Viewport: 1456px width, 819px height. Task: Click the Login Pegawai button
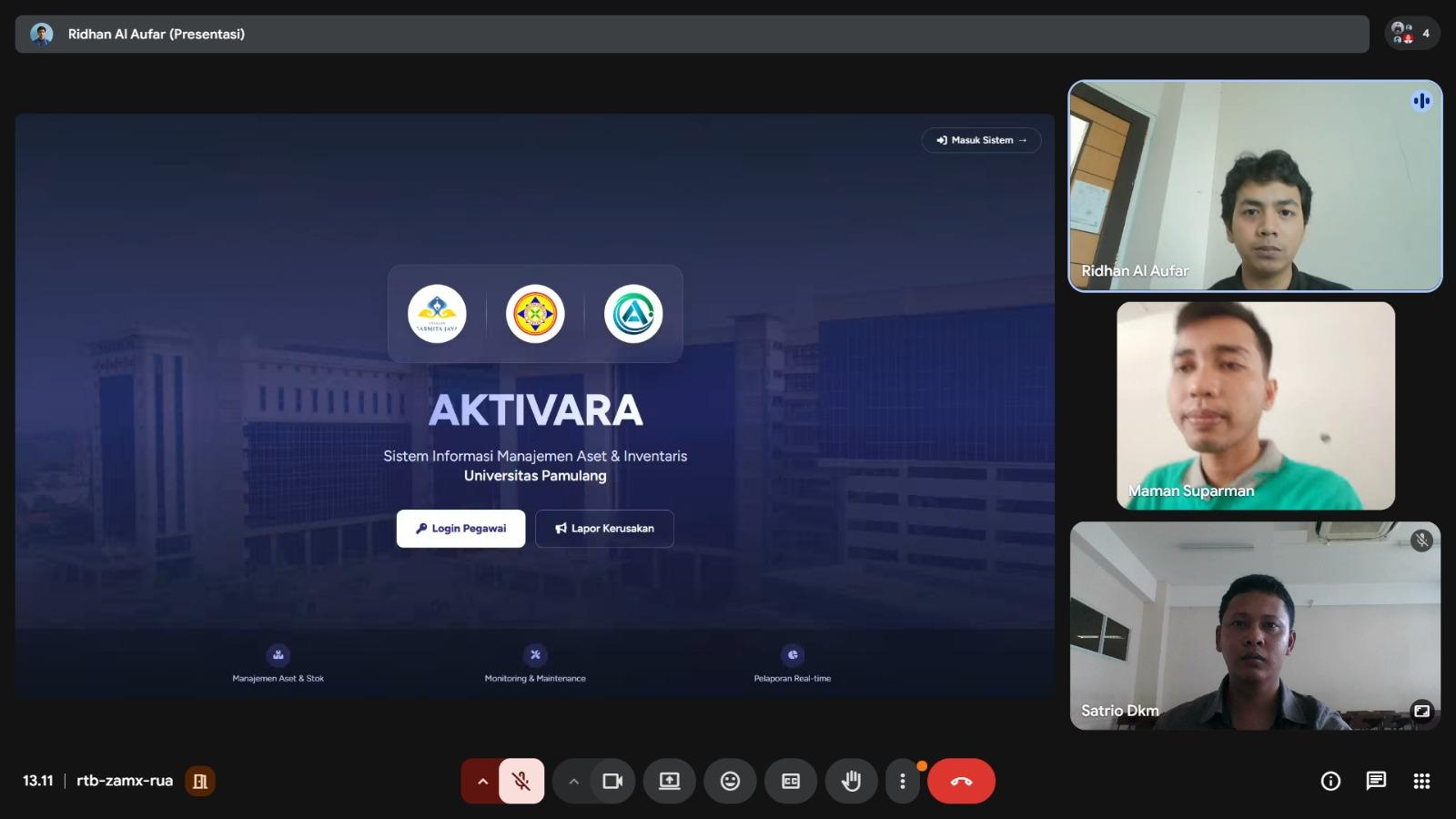[460, 528]
